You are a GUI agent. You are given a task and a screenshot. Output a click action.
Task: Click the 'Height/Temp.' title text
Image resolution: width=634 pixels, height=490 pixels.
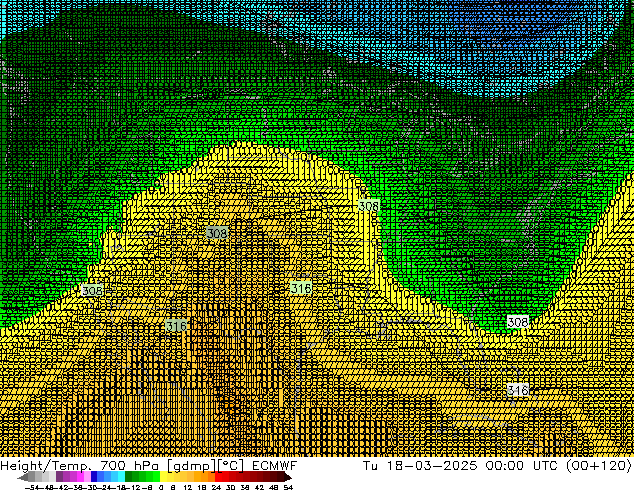click(x=45, y=466)
